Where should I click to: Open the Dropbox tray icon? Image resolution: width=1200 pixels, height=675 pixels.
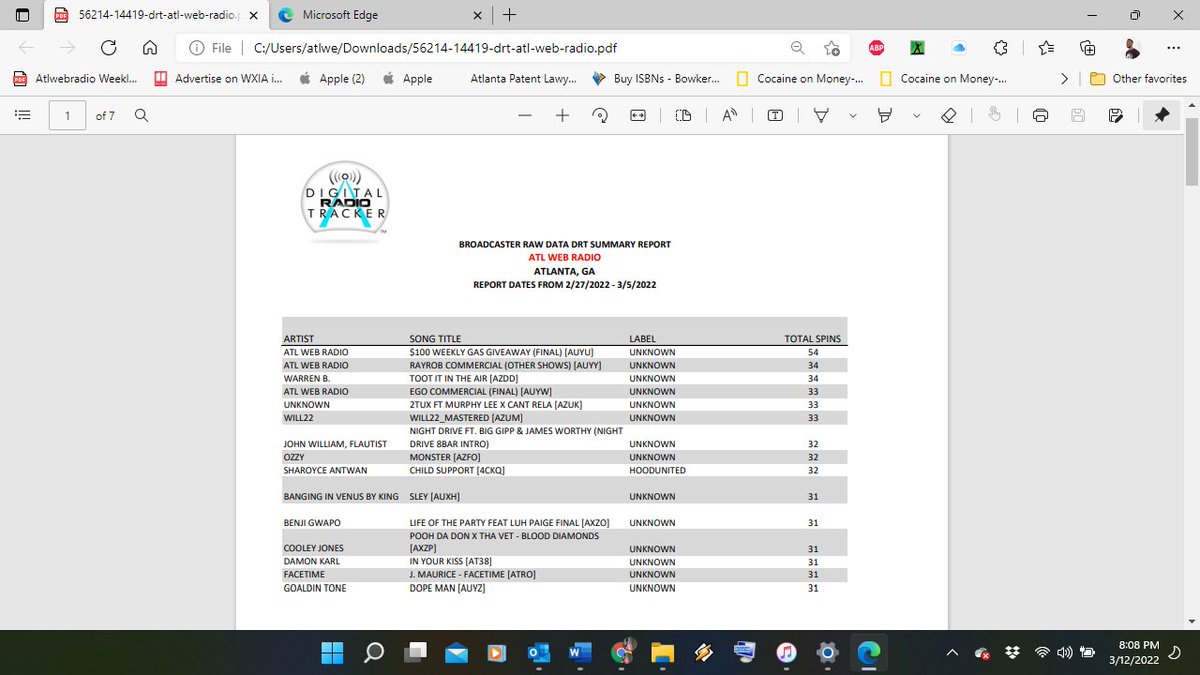1014,653
